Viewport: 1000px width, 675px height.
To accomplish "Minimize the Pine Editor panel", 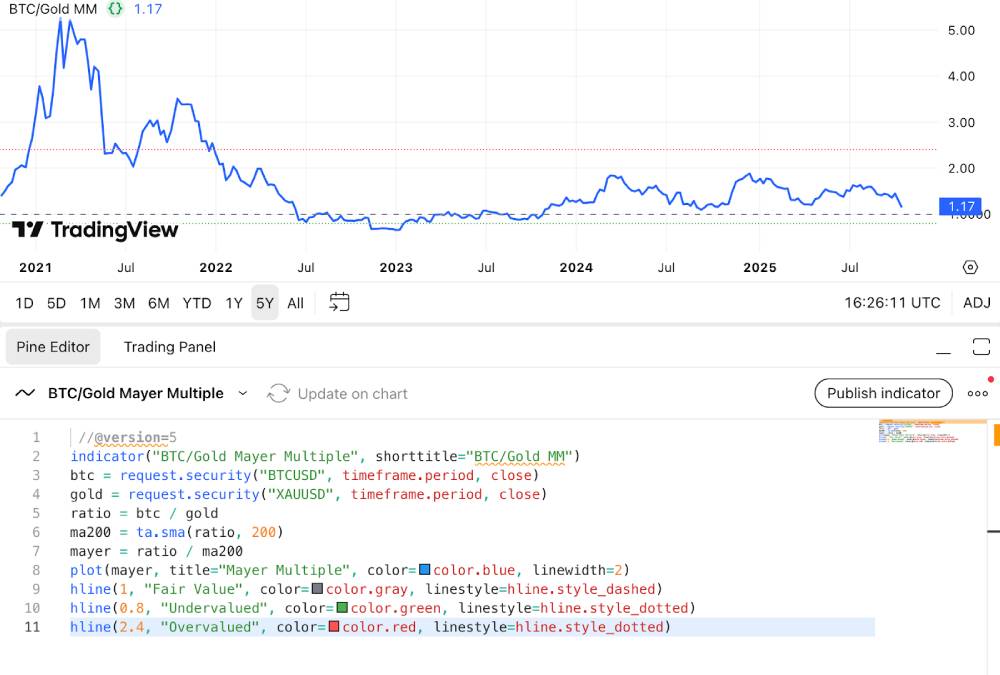I will [943, 348].
